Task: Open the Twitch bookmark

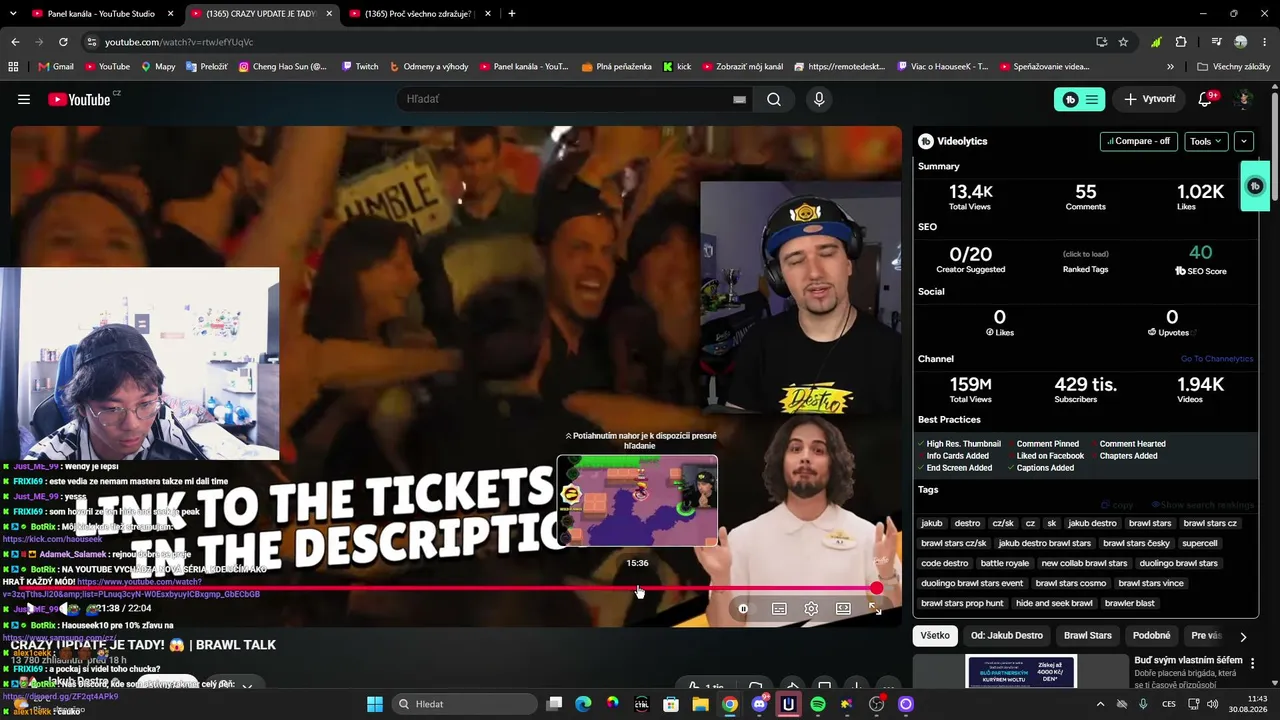Action: pos(359,67)
